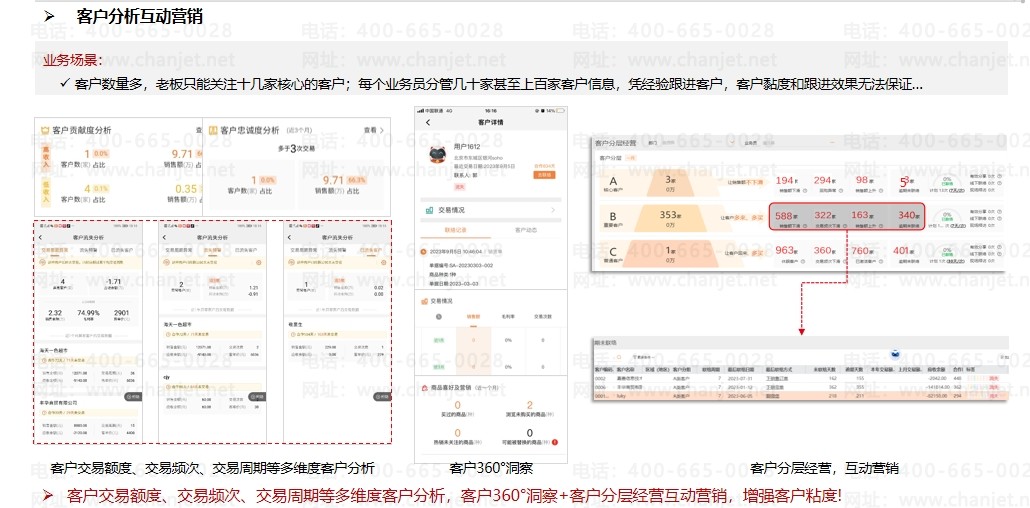Switch to the 联络记录 tab

pyautogui.click(x=455, y=231)
